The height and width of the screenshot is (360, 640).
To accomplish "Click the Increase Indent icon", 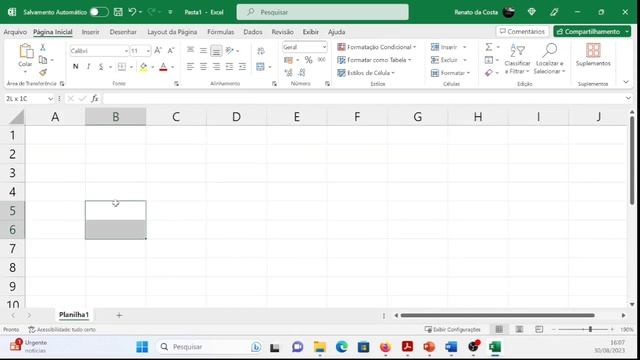I will click(242, 67).
